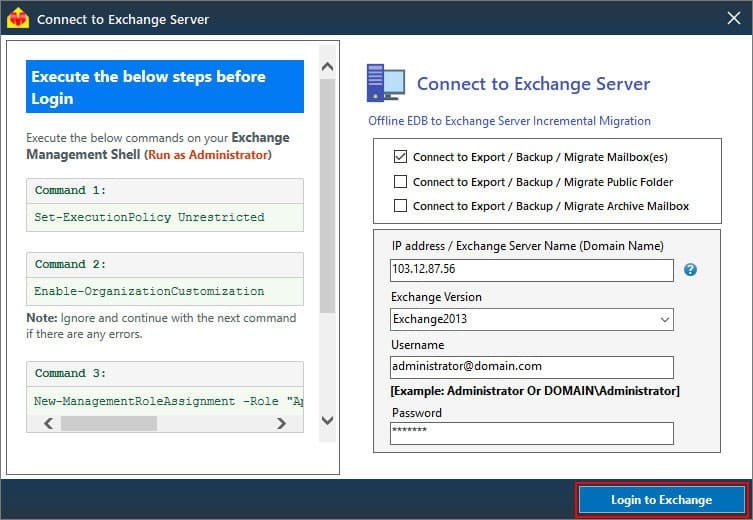Click the Command 1: header
The width and height of the screenshot is (753, 520).
(x=70, y=190)
